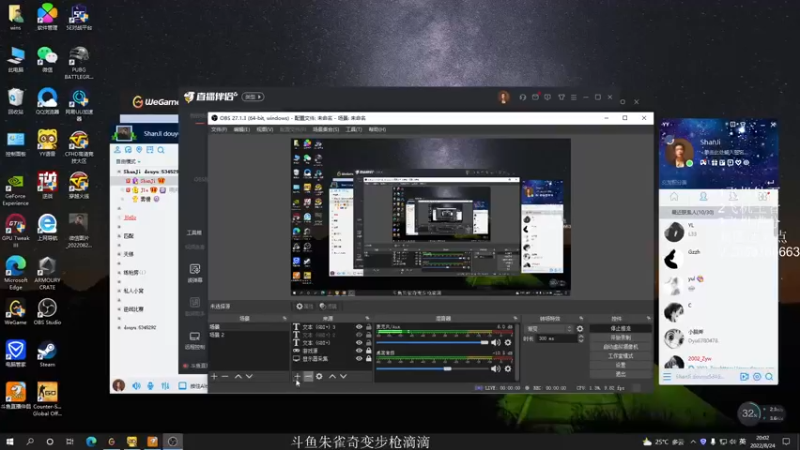Adjust transition duration 300 ms stepper
The height and width of the screenshot is (450, 800).
[x=581, y=338]
